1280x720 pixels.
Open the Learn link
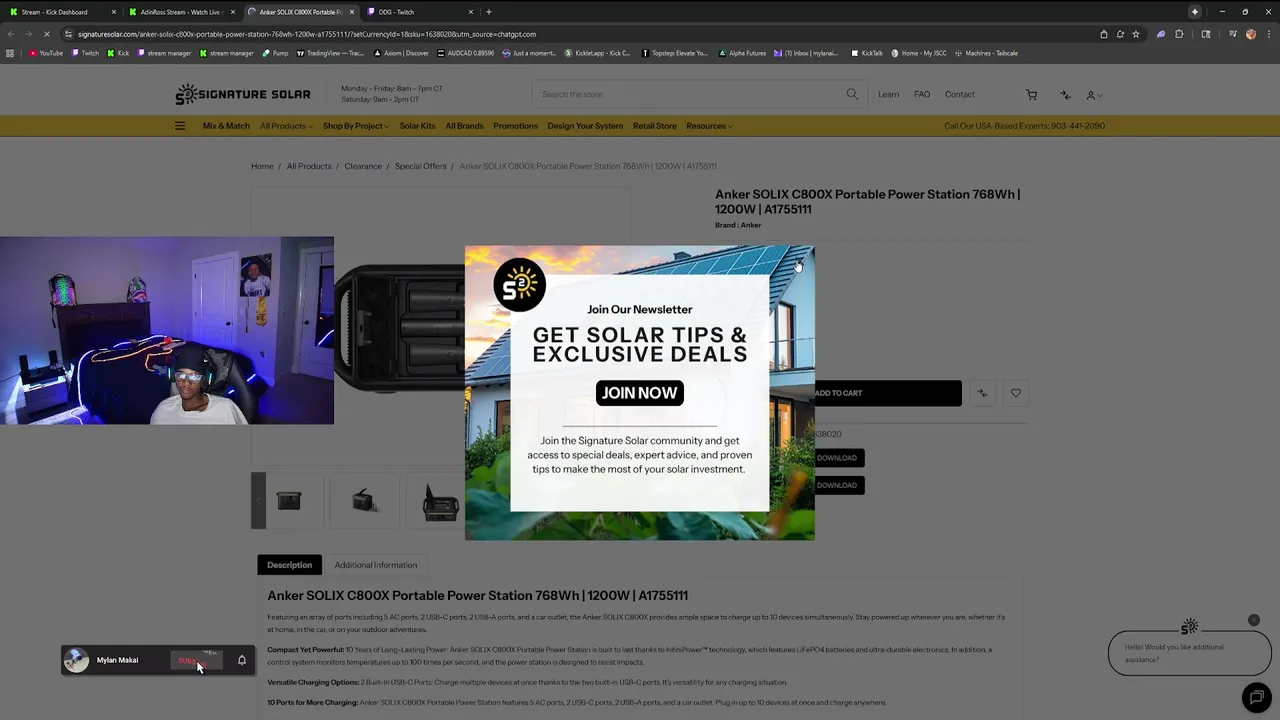pyautogui.click(x=888, y=94)
